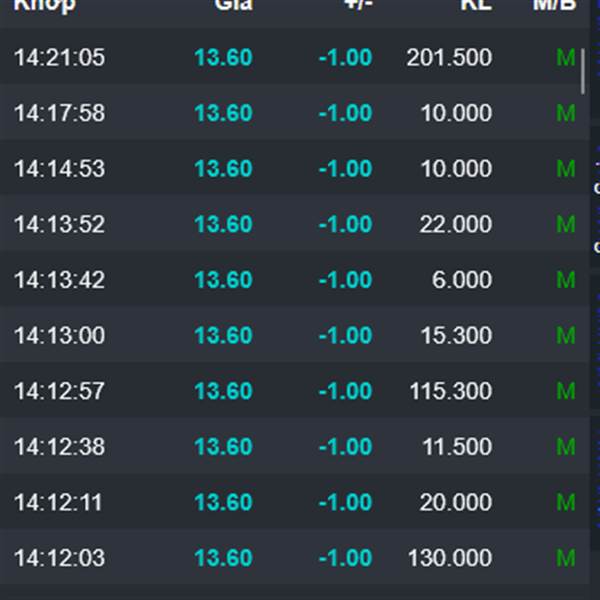Click the 14:13:42 time cell
The width and height of the screenshot is (600, 600).
pyautogui.click(x=59, y=280)
